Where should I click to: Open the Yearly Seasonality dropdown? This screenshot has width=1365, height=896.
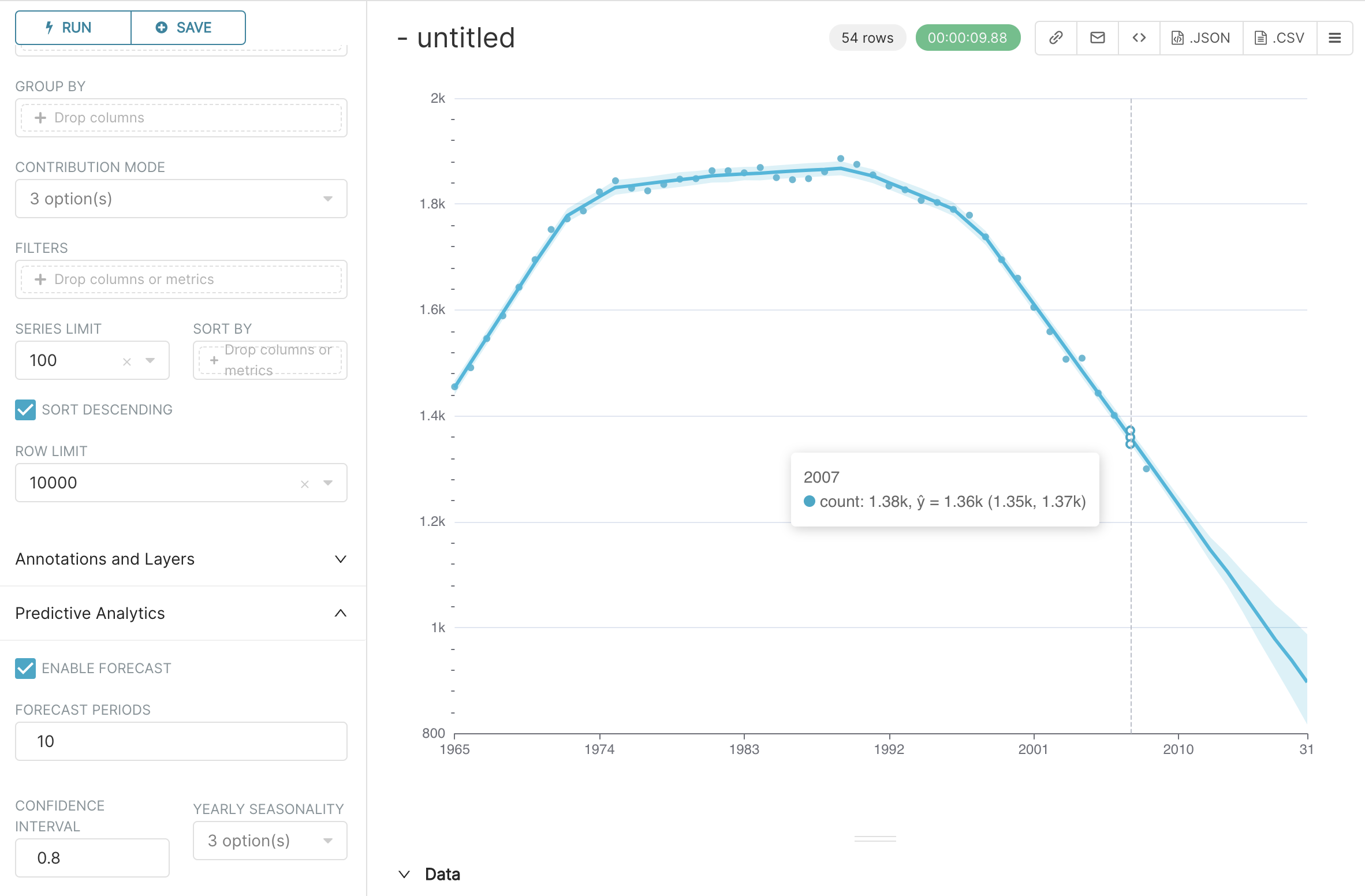pos(270,841)
